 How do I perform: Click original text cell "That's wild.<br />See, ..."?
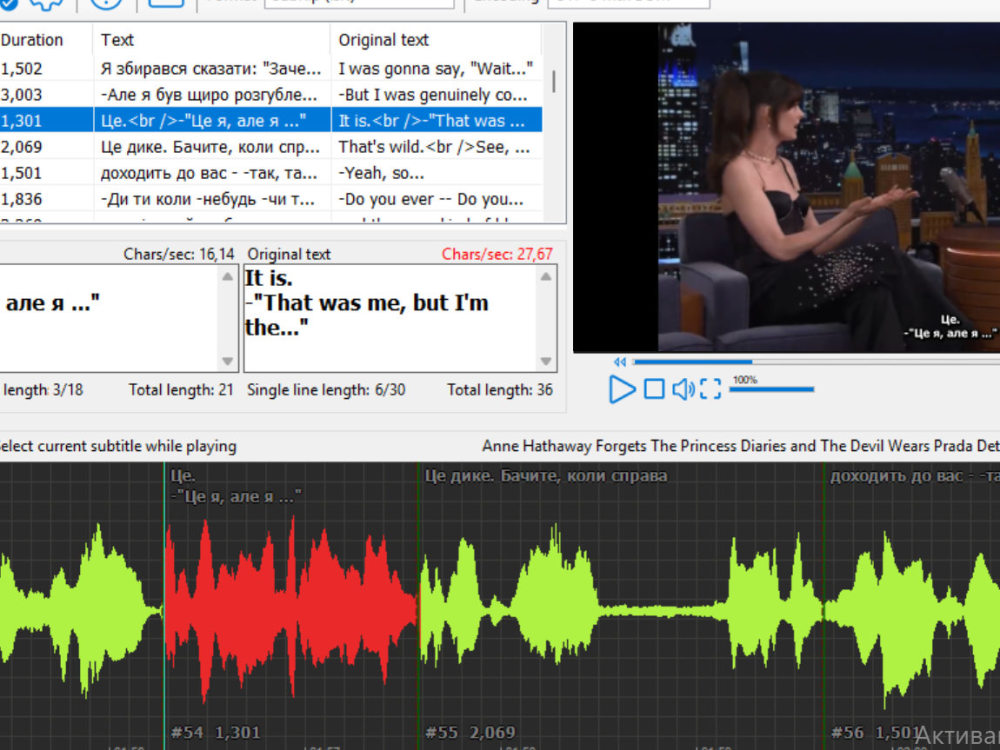coord(436,147)
